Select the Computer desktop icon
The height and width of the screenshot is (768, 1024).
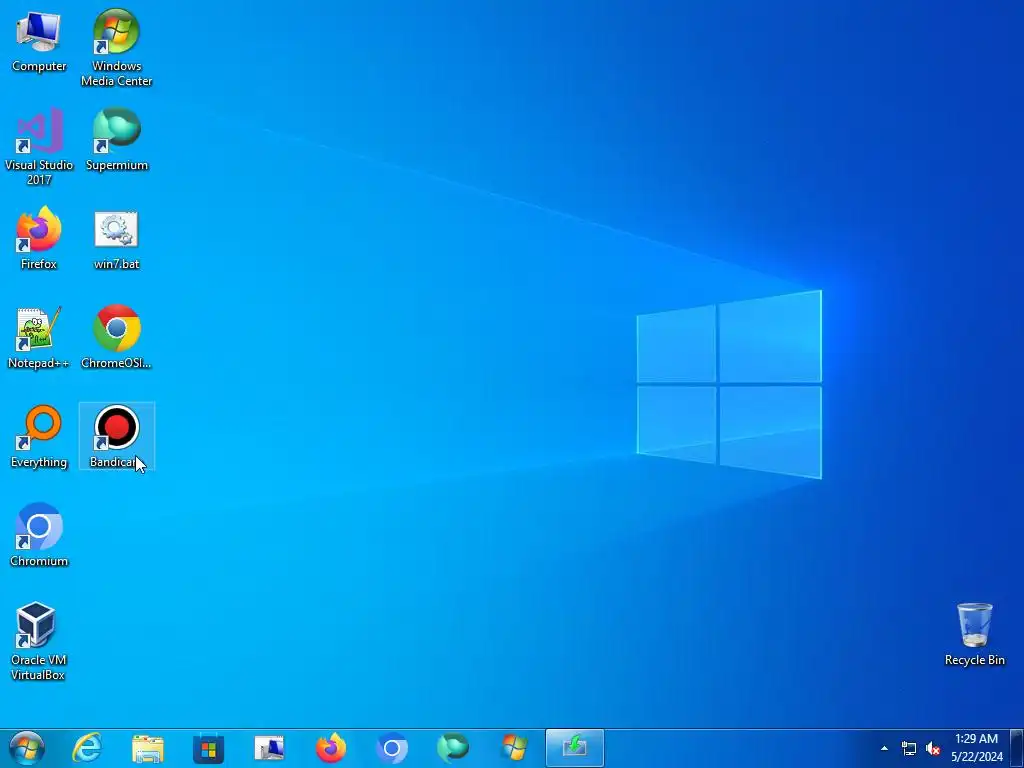[x=39, y=41]
